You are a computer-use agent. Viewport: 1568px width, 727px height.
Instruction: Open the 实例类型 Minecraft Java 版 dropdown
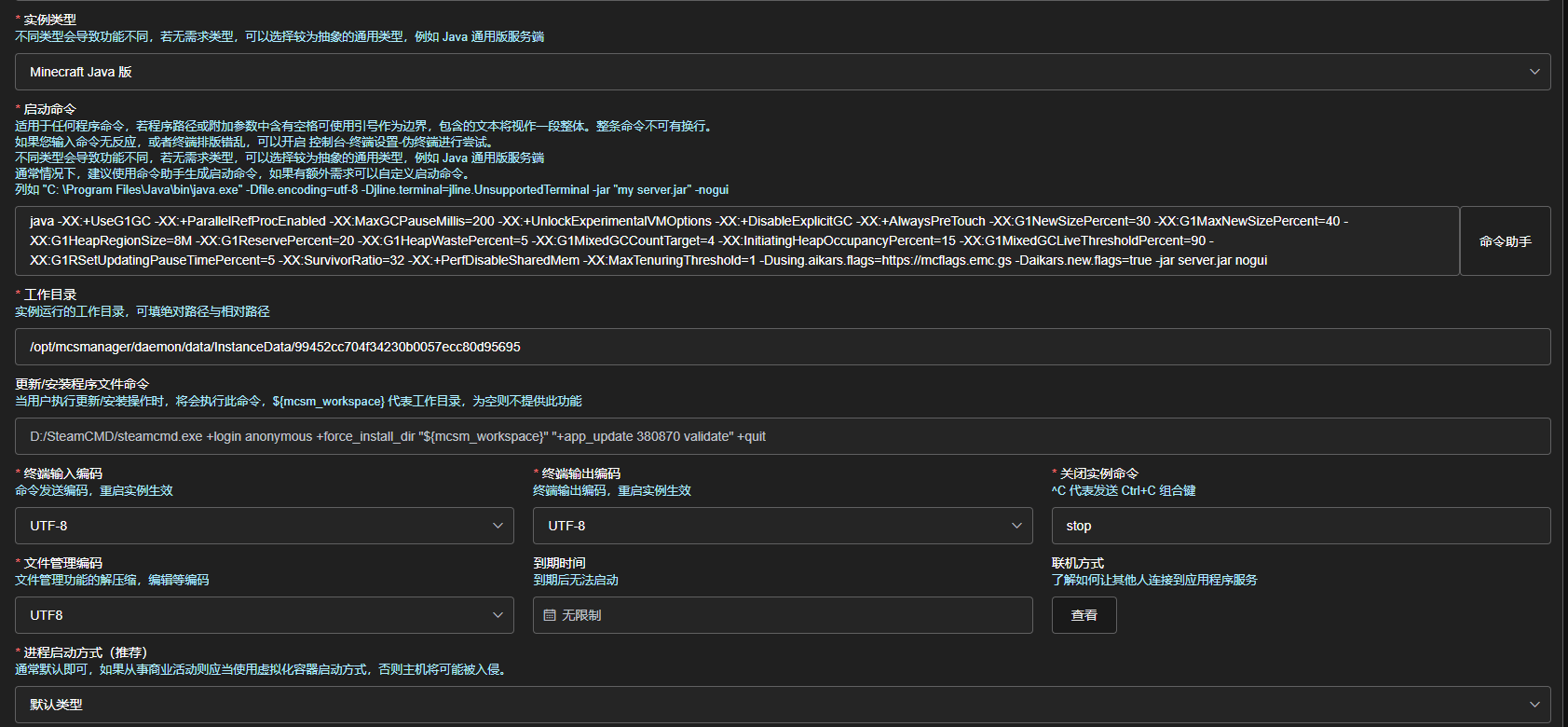coord(783,72)
